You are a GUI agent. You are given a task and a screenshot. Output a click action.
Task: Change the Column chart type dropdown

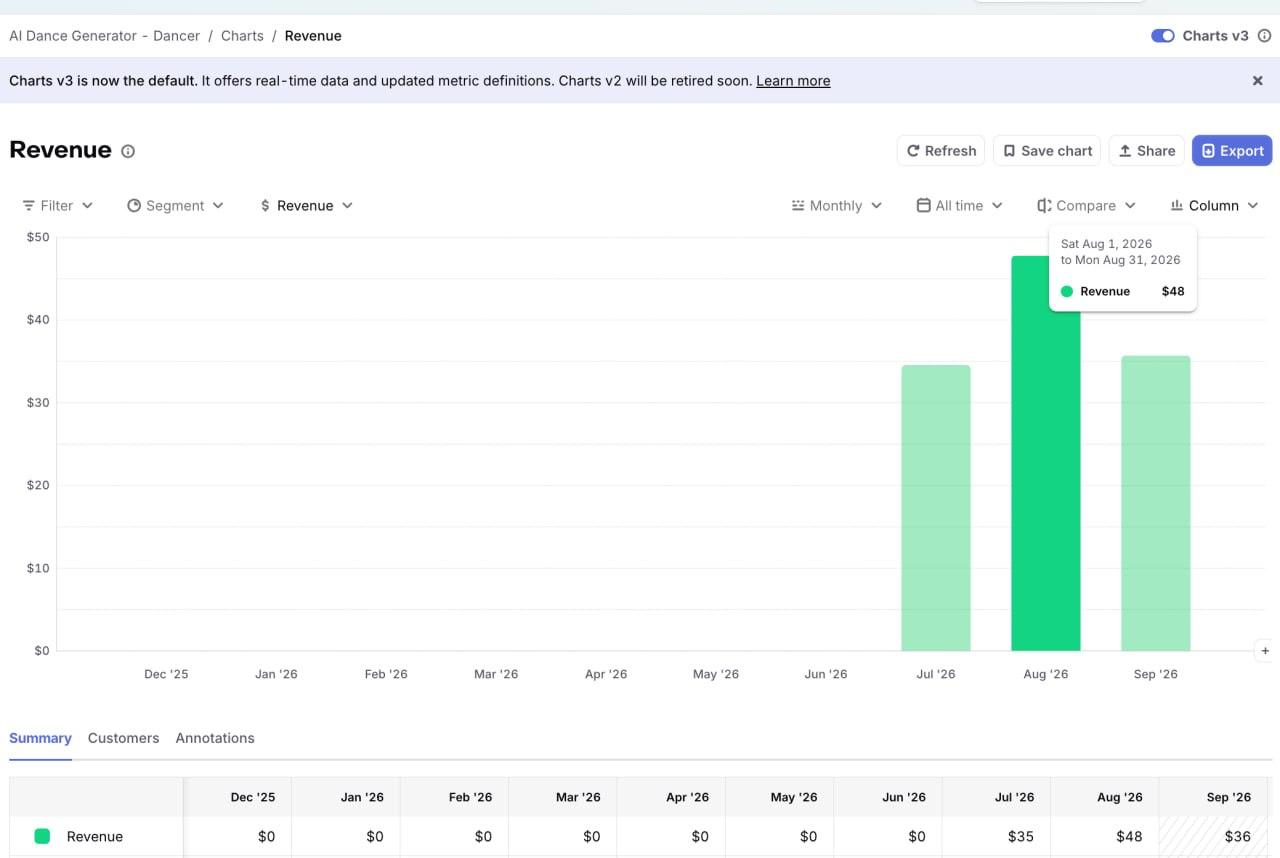coord(1214,206)
